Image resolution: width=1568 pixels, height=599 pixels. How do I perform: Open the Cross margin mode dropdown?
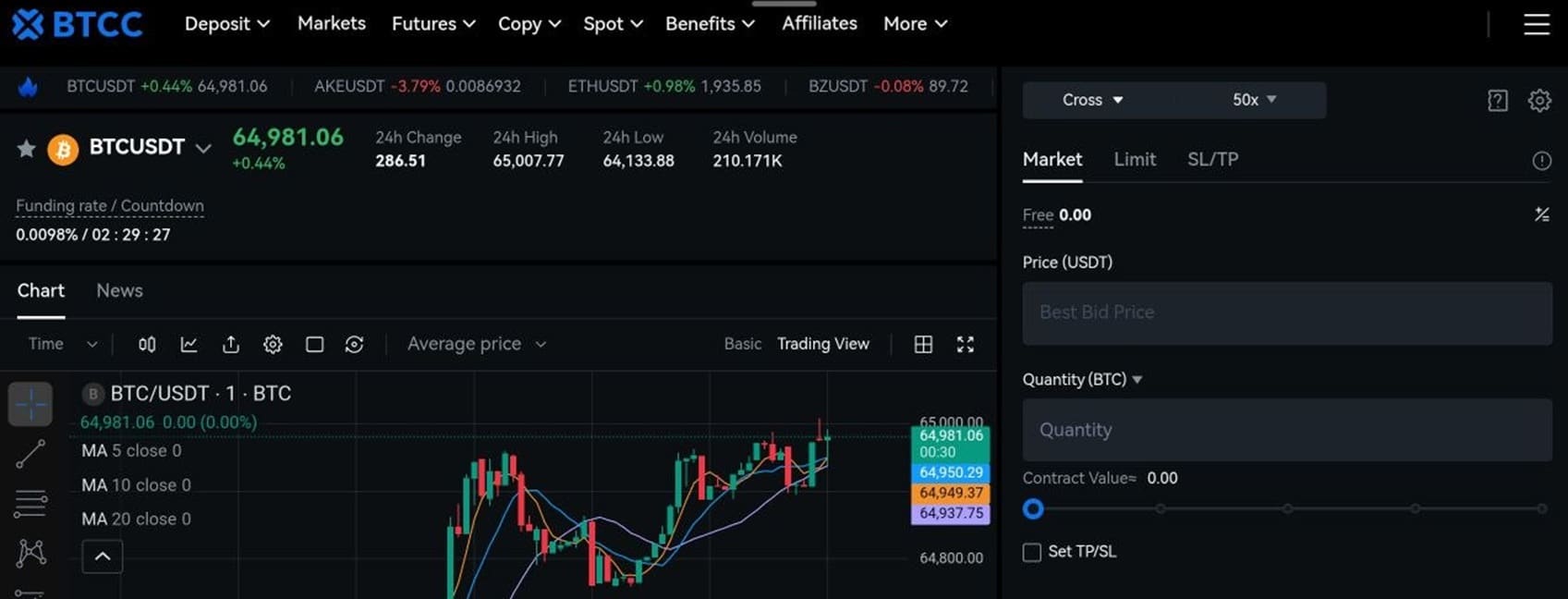[x=1093, y=100]
